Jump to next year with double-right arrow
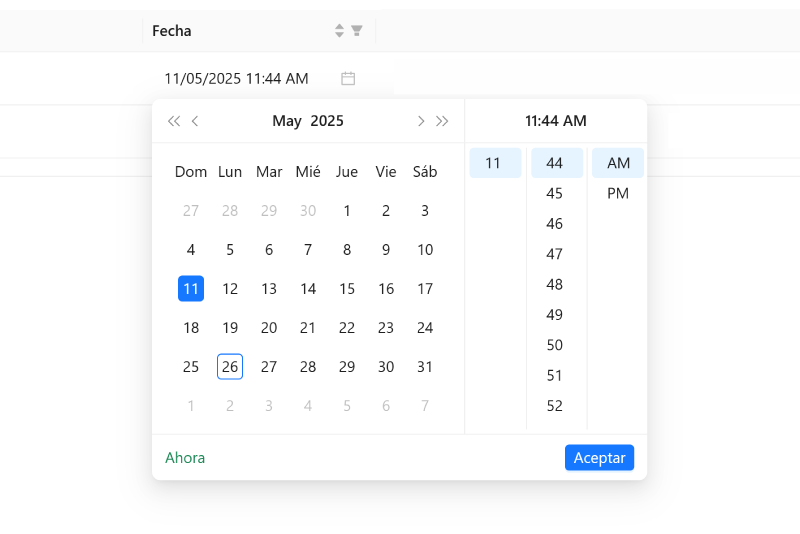 tap(442, 121)
